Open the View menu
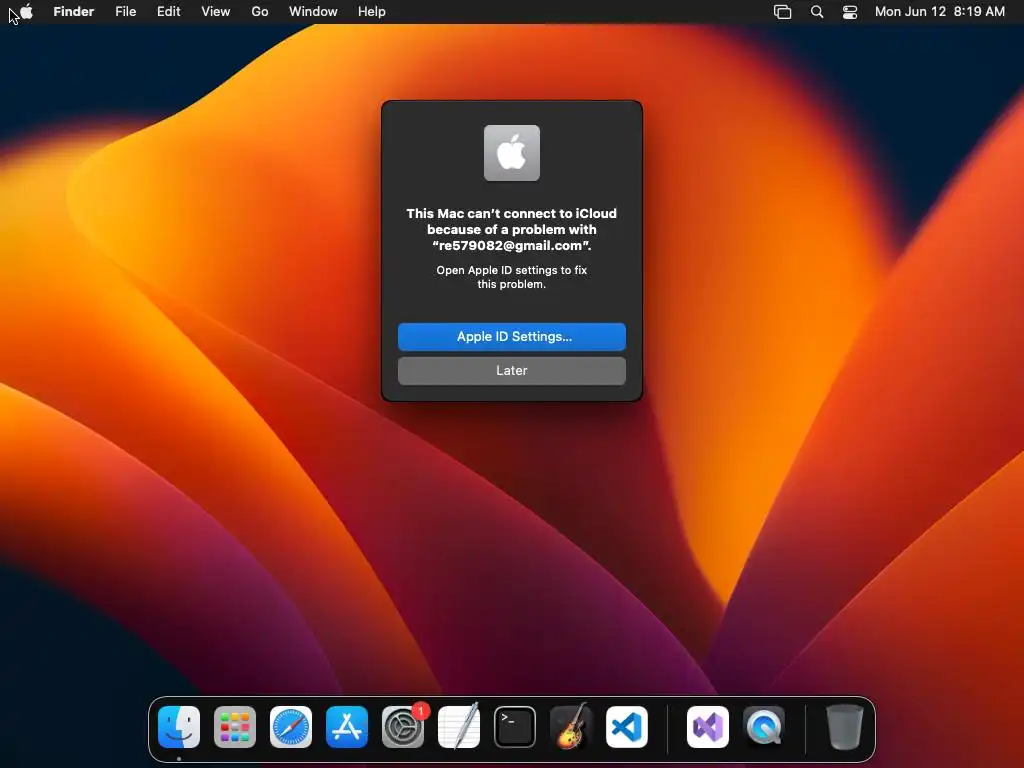 point(216,11)
